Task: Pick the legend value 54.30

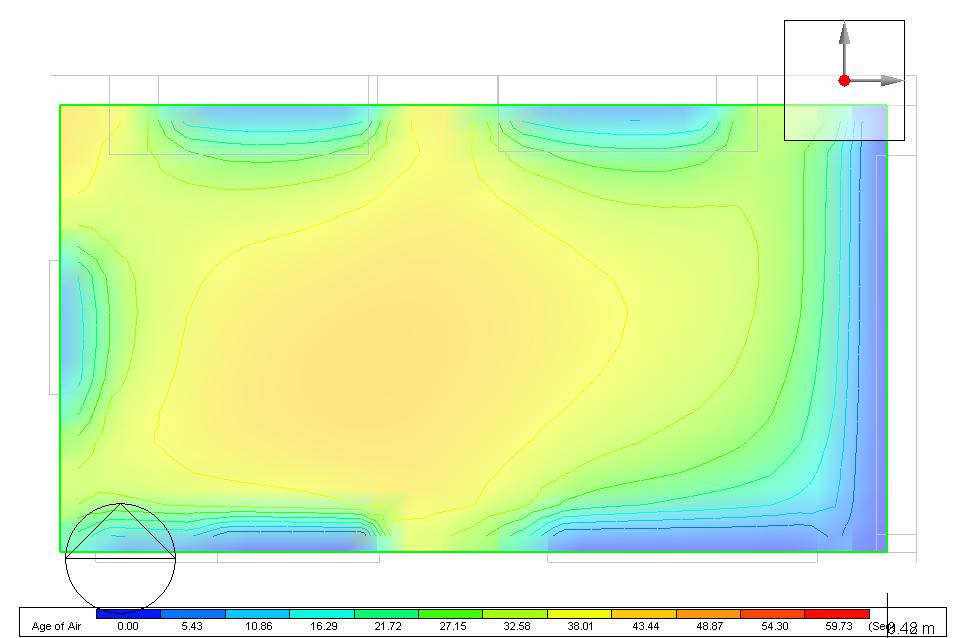Action: (774, 626)
